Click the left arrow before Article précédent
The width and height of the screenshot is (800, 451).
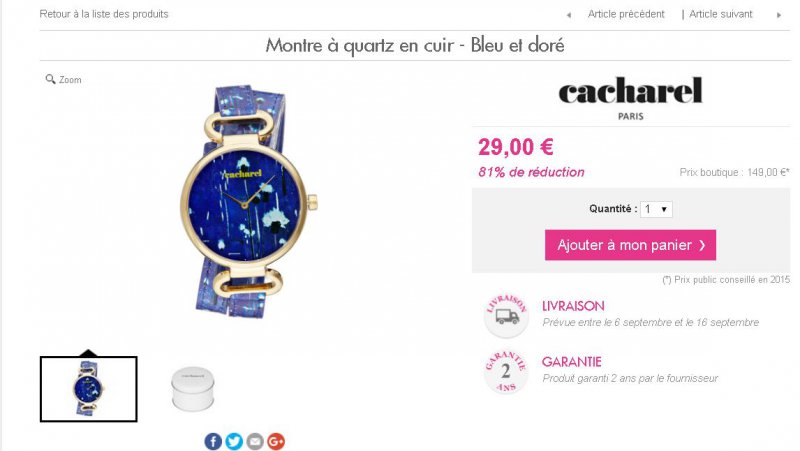(x=568, y=15)
